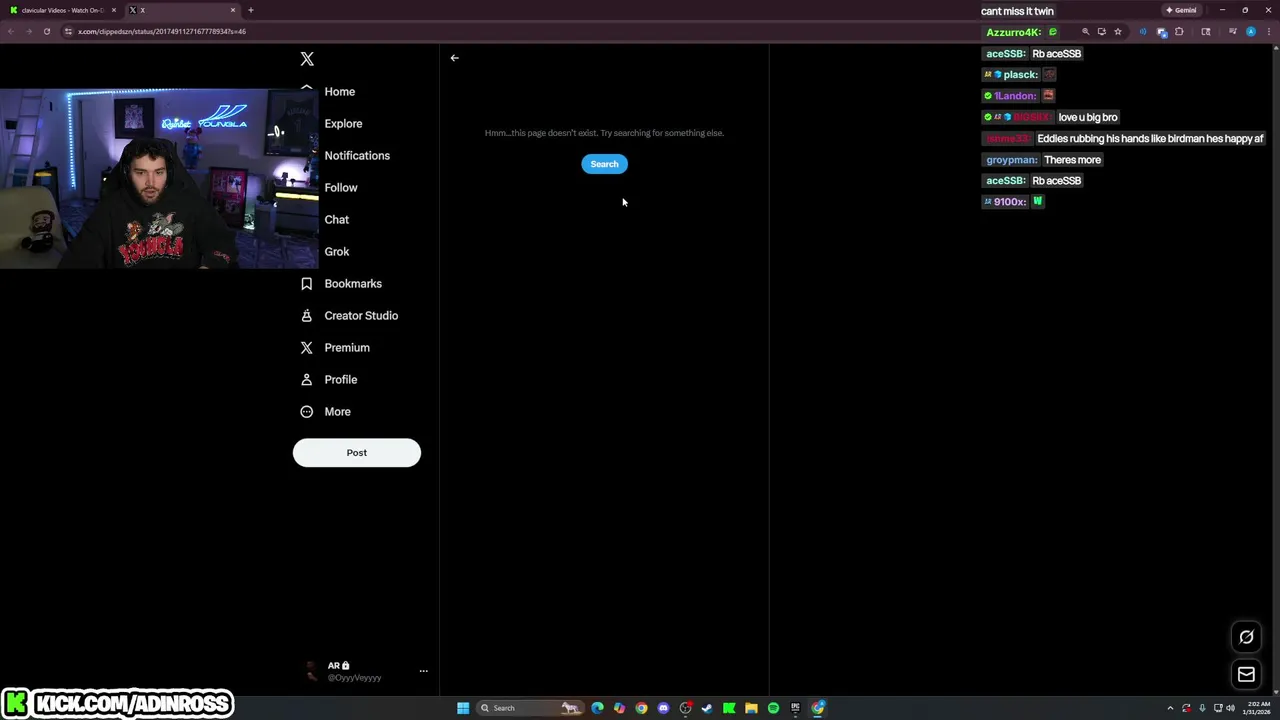Viewport: 1280px width, 720px height.
Task: Select Follow in the X sidebar
Action: [340, 188]
